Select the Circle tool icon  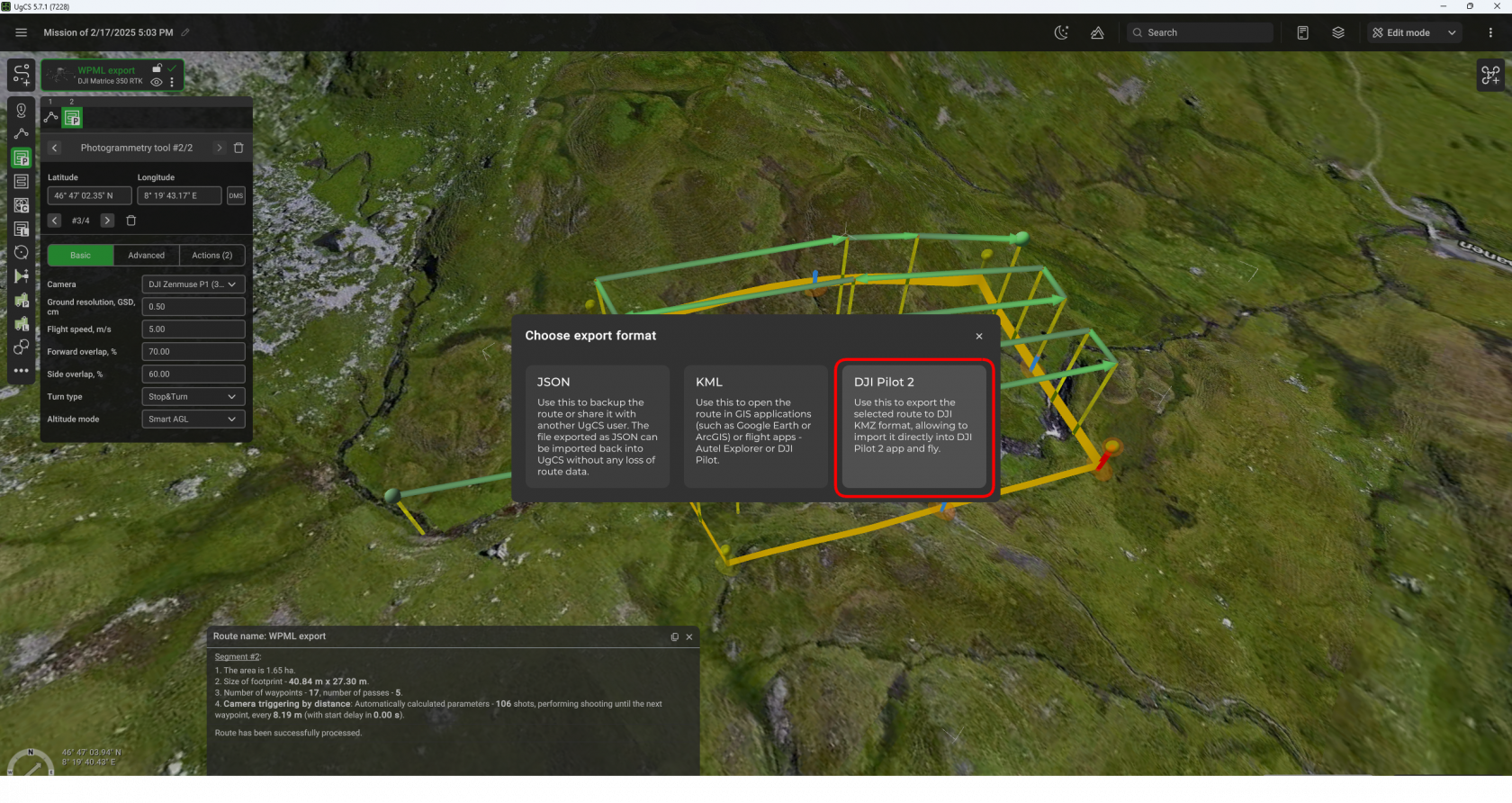tap(22, 253)
